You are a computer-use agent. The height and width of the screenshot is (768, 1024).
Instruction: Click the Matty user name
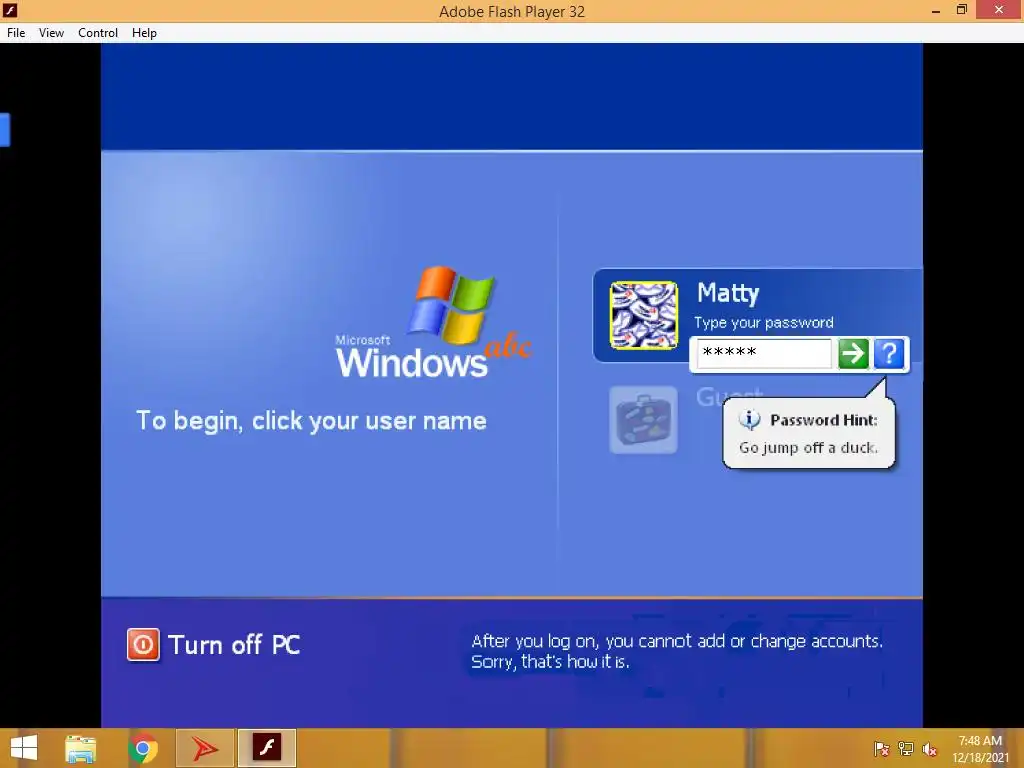tap(728, 293)
